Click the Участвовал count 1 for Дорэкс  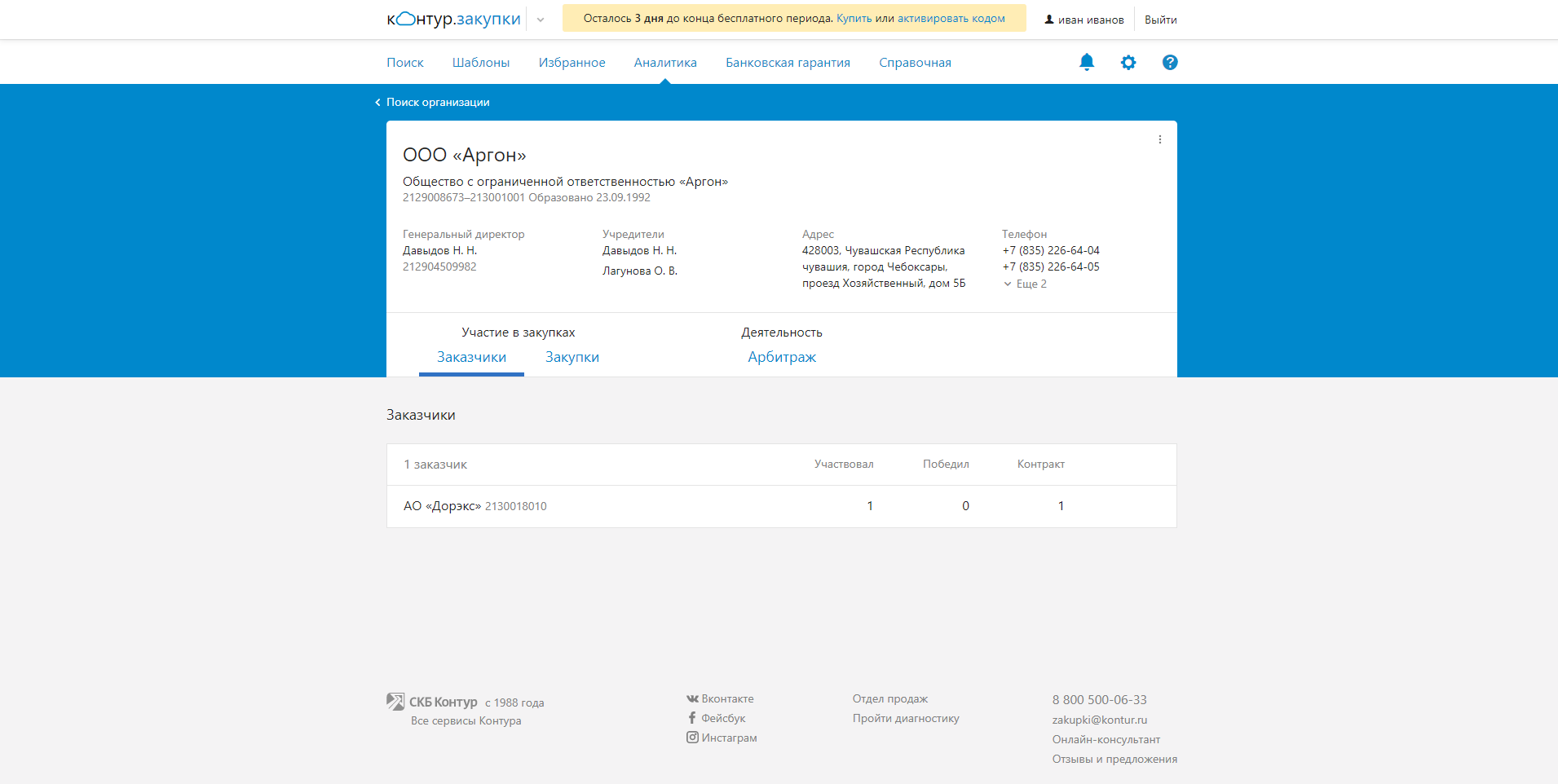point(870,506)
